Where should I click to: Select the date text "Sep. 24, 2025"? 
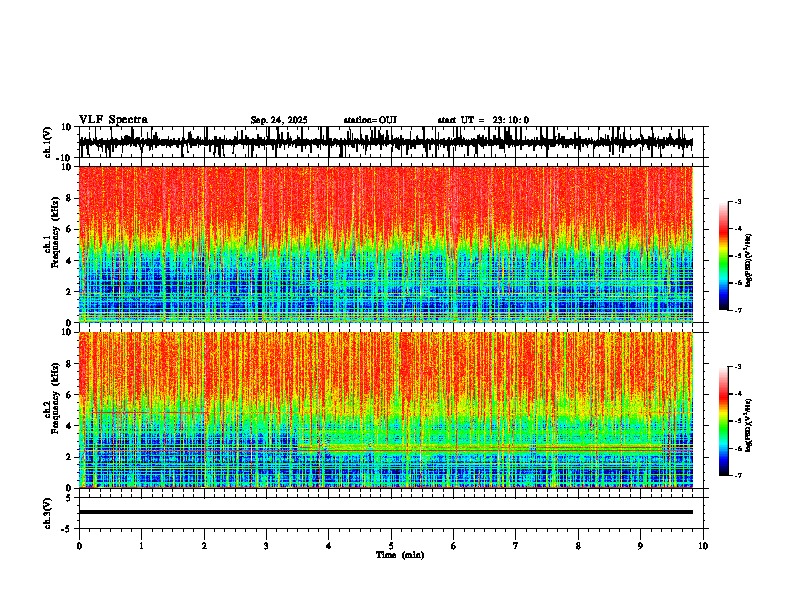(x=279, y=120)
